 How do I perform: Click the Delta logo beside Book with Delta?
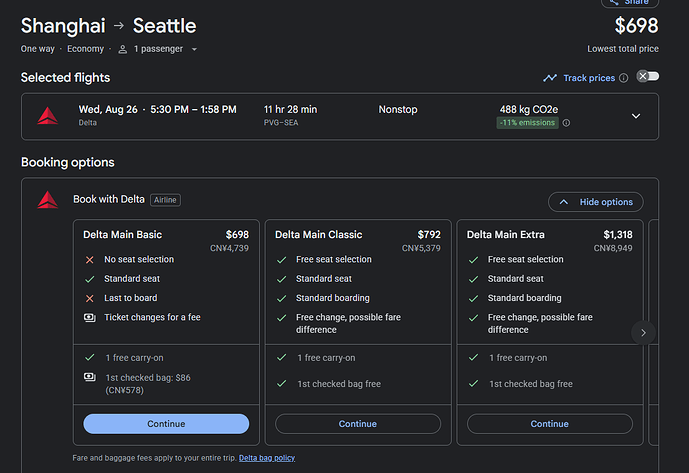pos(47,200)
